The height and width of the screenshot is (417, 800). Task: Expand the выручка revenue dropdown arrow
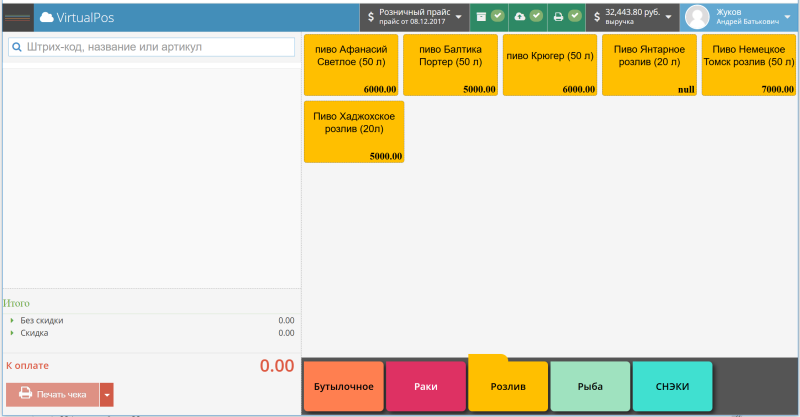coord(668,17)
